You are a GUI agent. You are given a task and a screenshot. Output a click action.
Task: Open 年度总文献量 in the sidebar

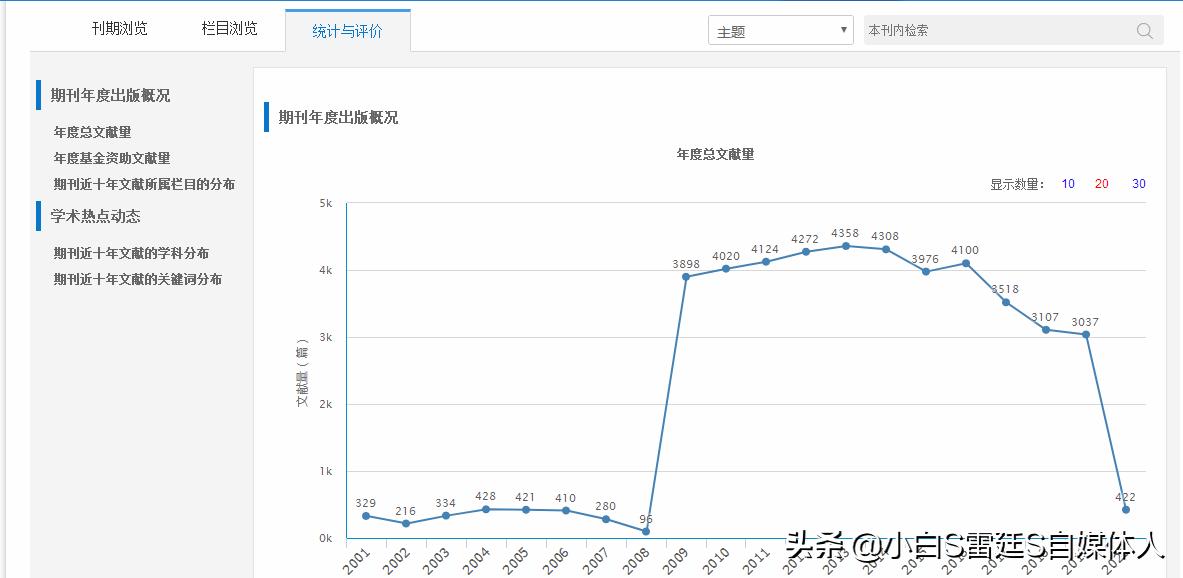point(92,131)
